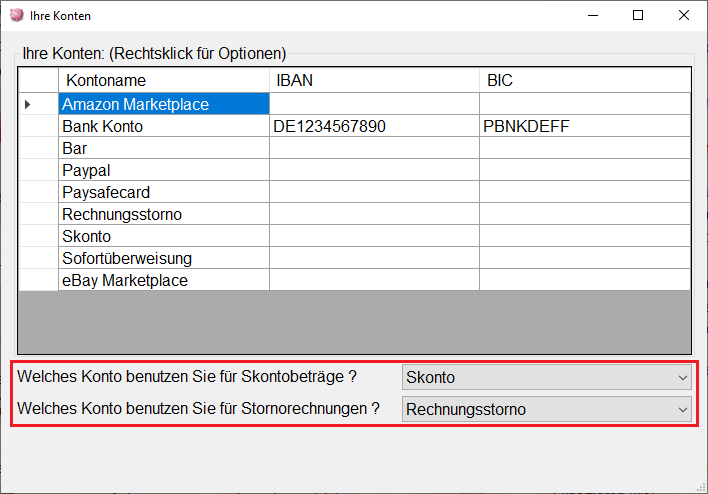This screenshot has width=708, height=494.
Task: Sort by the Kontoname column header
Action: (x=164, y=80)
